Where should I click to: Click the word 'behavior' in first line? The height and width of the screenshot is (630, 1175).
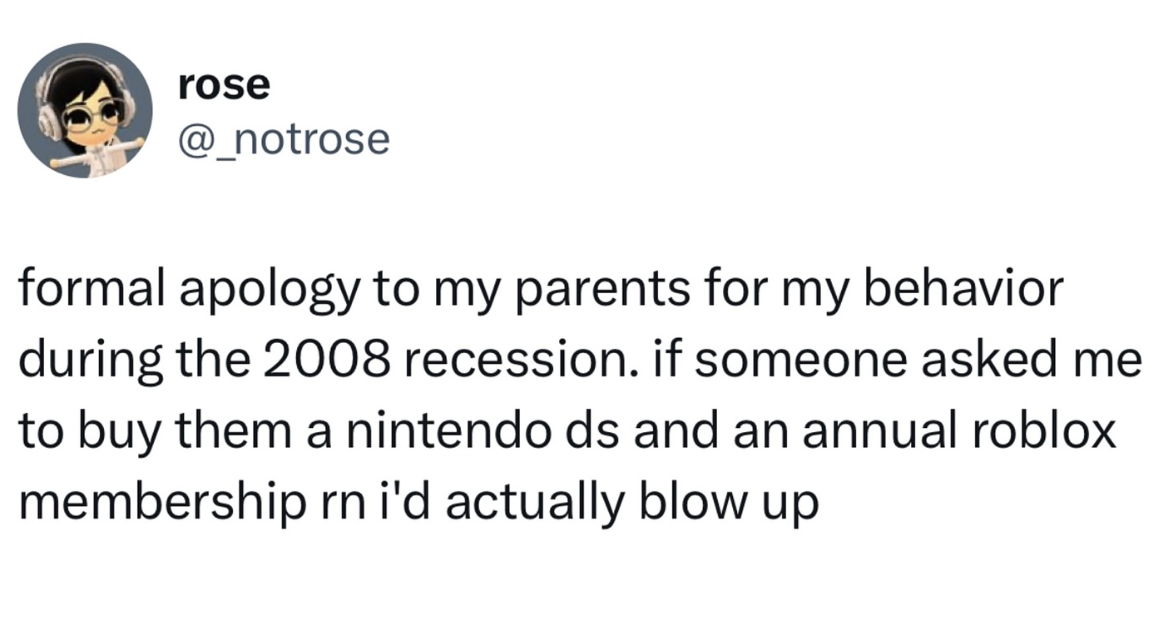click(x=964, y=288)
